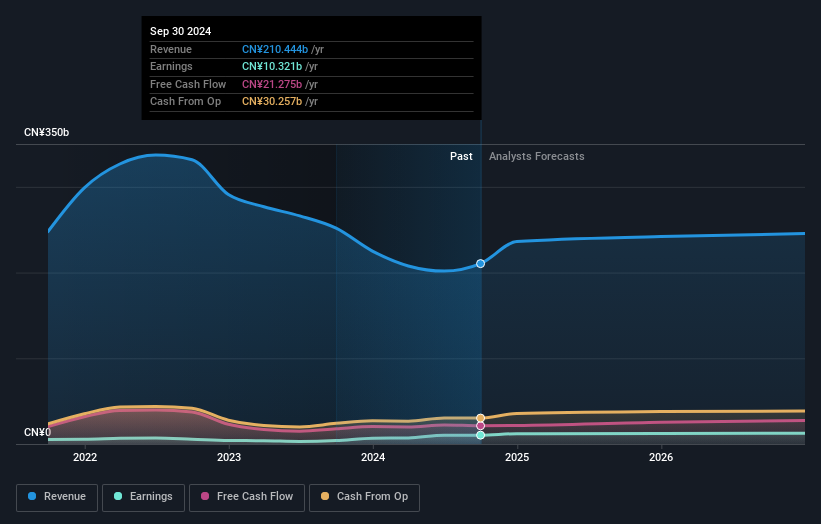Viewport: 821px width, 524px height.
Task: Click the 2023 x-axis label
Action: click(x=229, y=457)
